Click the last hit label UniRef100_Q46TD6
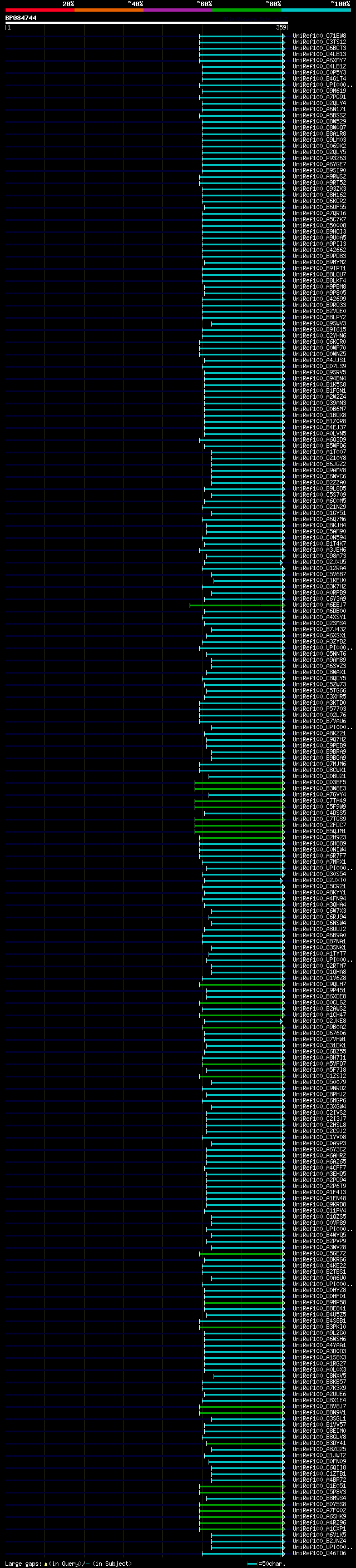Image resolution: width=356 pixels, height=1568 pixels. pyautogui.click(x=319, y=1553)
